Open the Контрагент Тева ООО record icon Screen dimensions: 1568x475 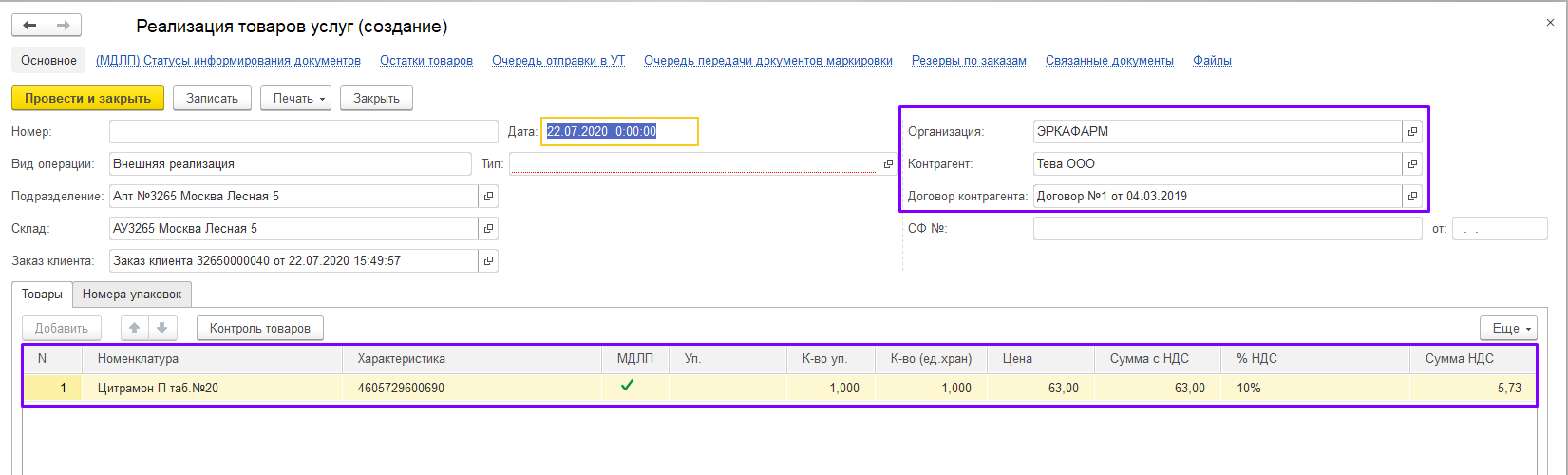pyautogui.click(x=1412, y=164)
